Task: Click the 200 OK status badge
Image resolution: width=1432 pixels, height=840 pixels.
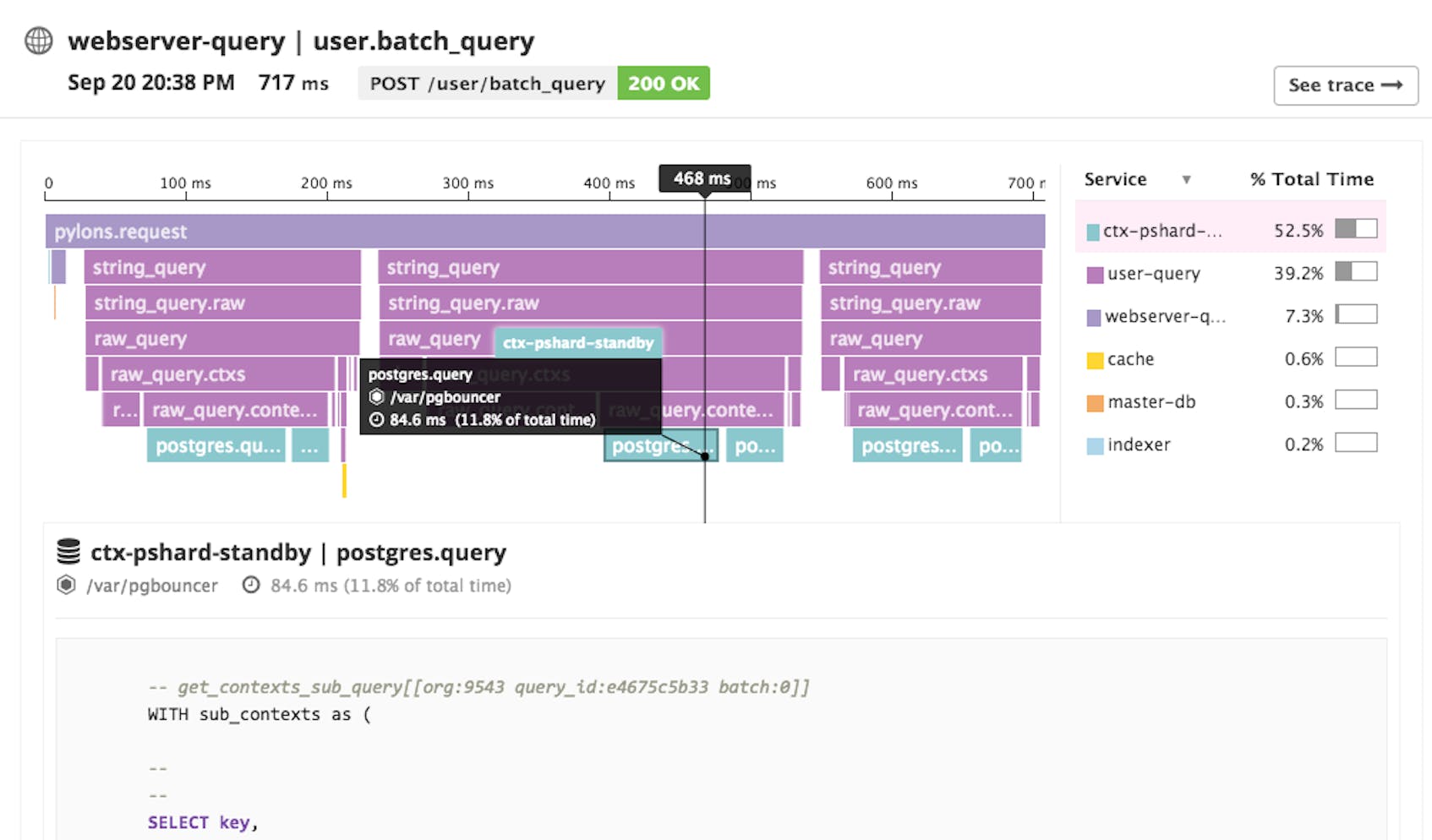Action: coord(664,83)
